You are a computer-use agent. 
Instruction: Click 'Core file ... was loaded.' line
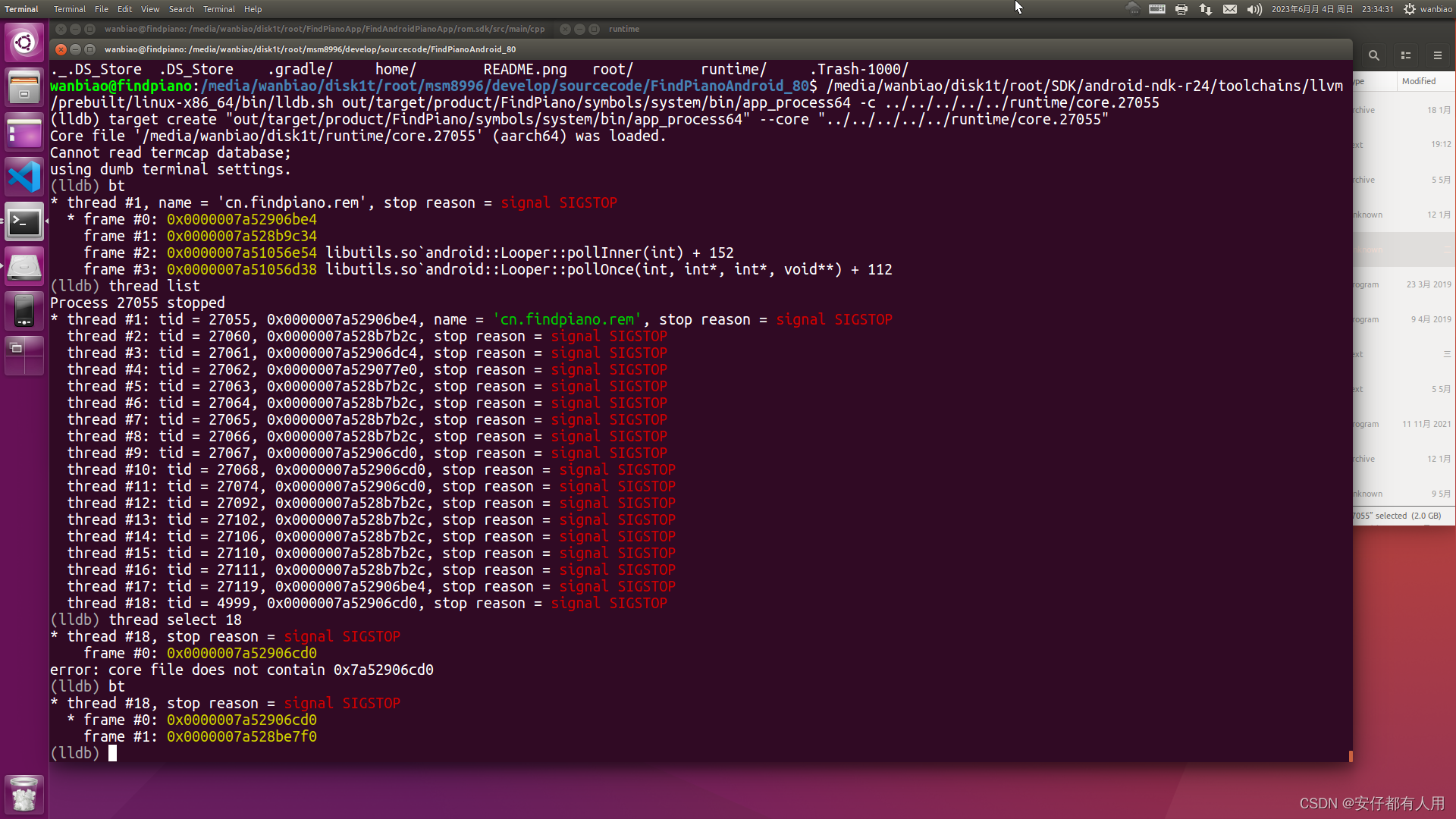pyautogui.click(x=358, y=136)
